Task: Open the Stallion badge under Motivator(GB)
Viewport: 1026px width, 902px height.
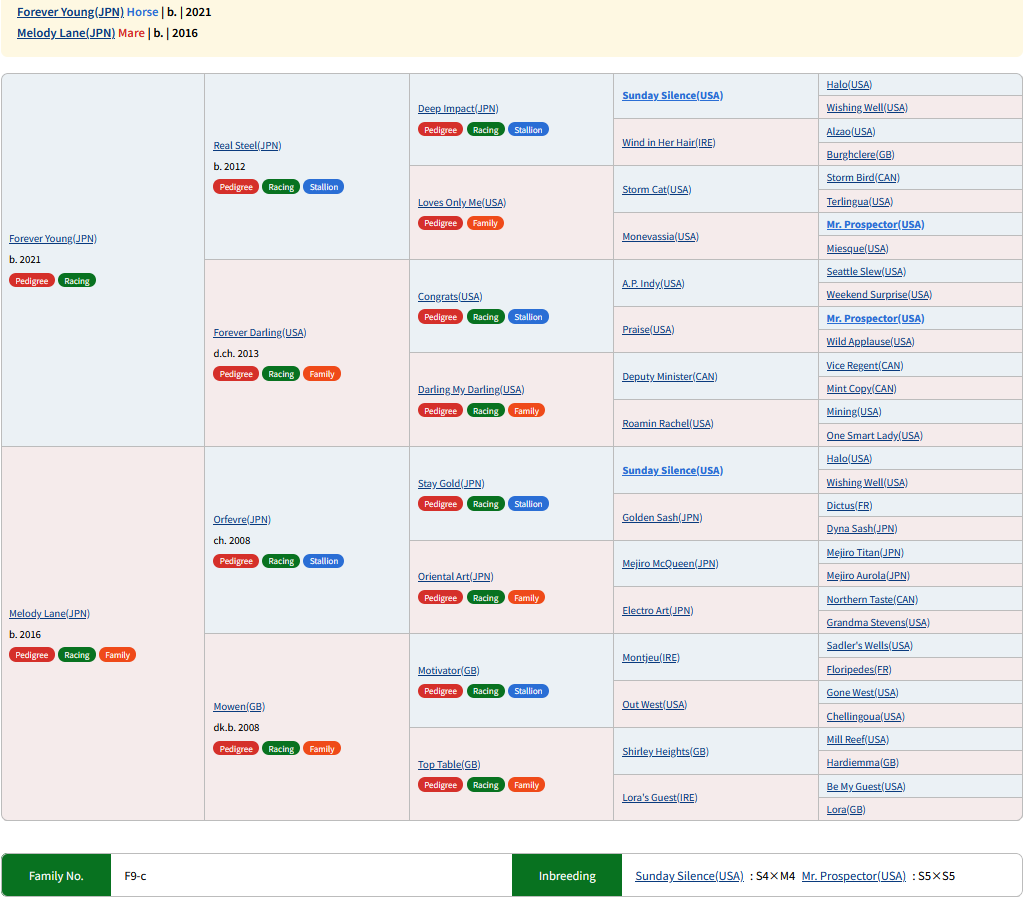Action: point(527,691)
